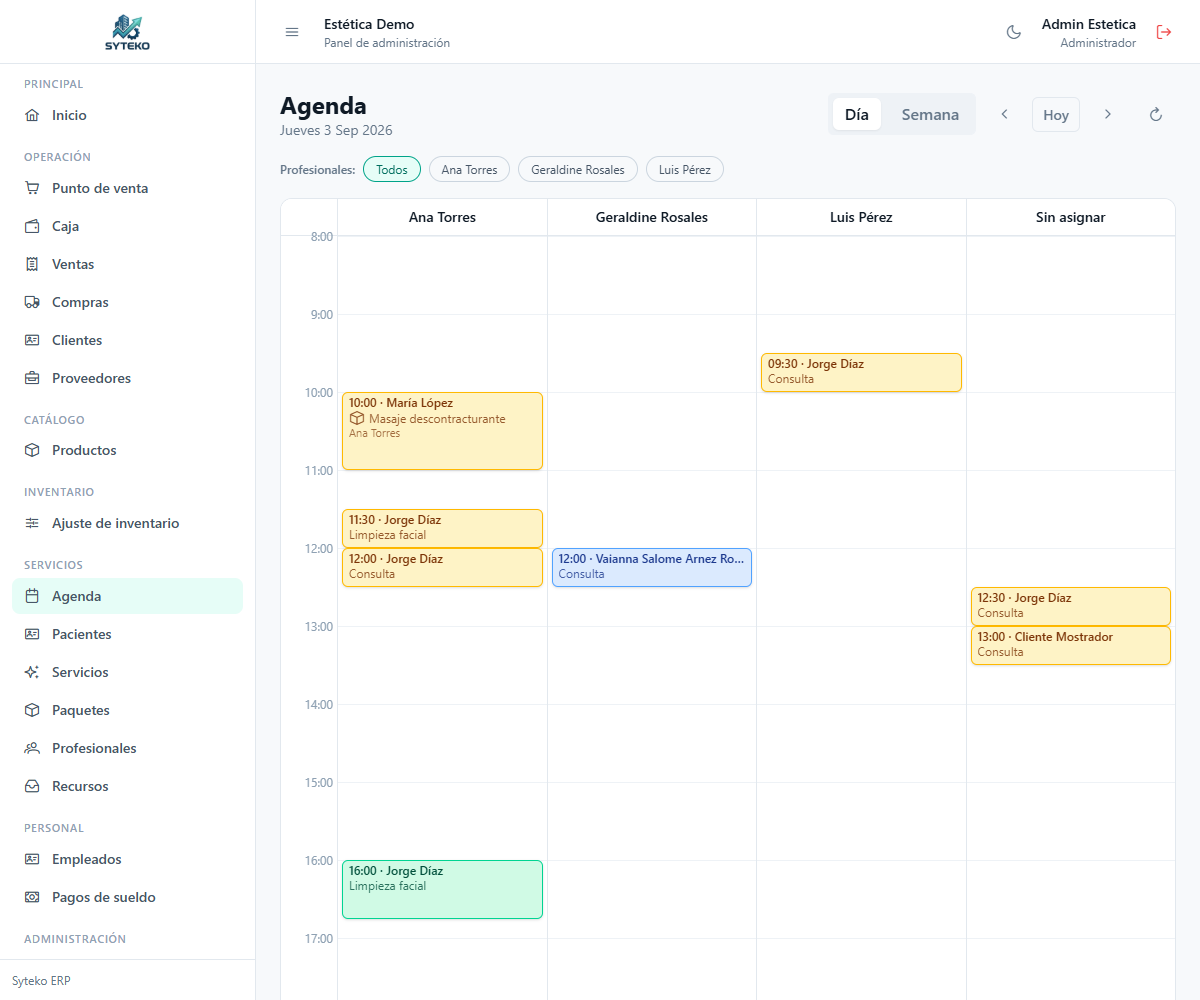The height and width of the screenshot is (1000, 1200).
Task: Go to previous day arrow
Action: coord(1004,114)
